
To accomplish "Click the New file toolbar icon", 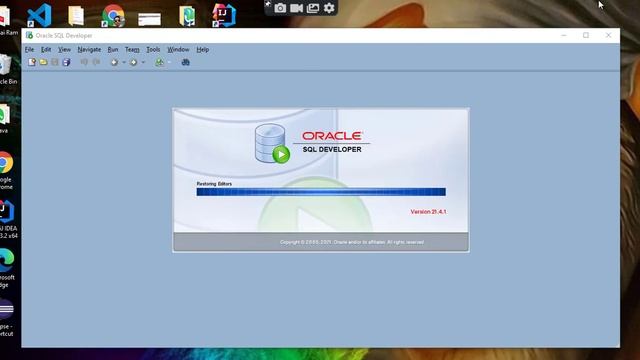I will tap(32, 62).
